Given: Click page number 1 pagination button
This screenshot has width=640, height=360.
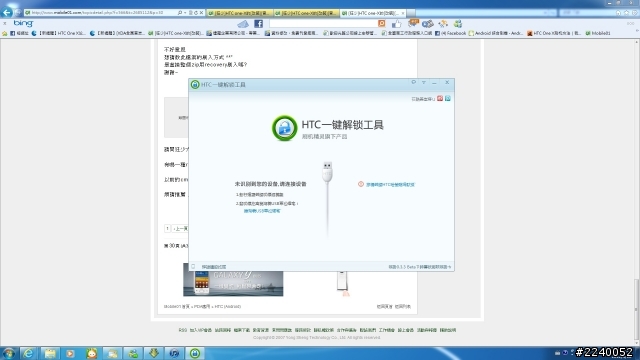Looking at the screenshot, I should coord(167,229).
